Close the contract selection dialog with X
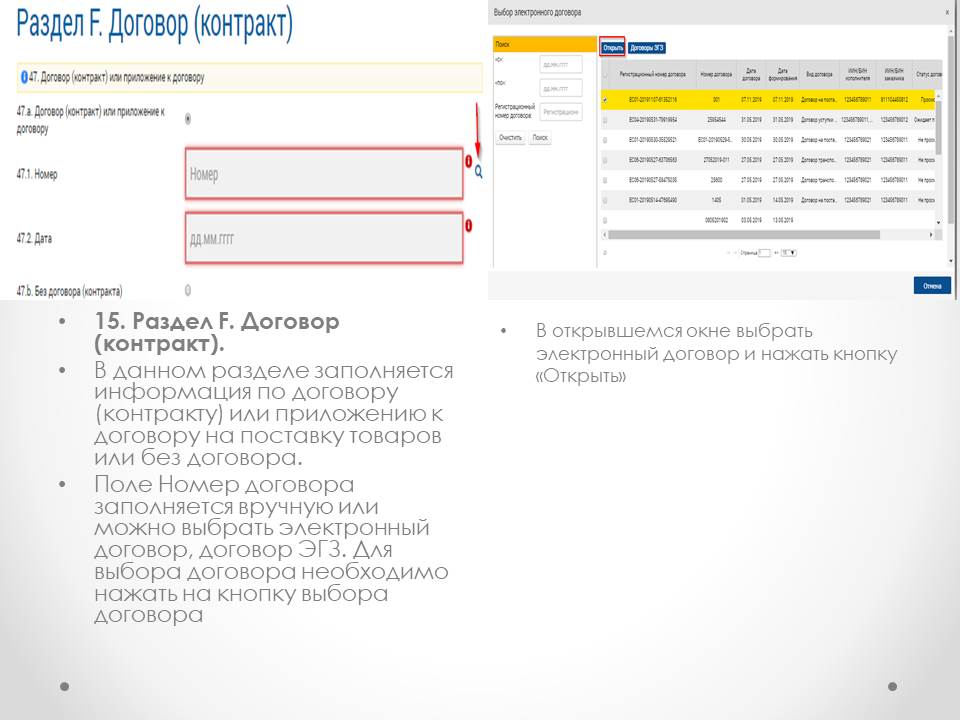 click(x=947, y=12)
